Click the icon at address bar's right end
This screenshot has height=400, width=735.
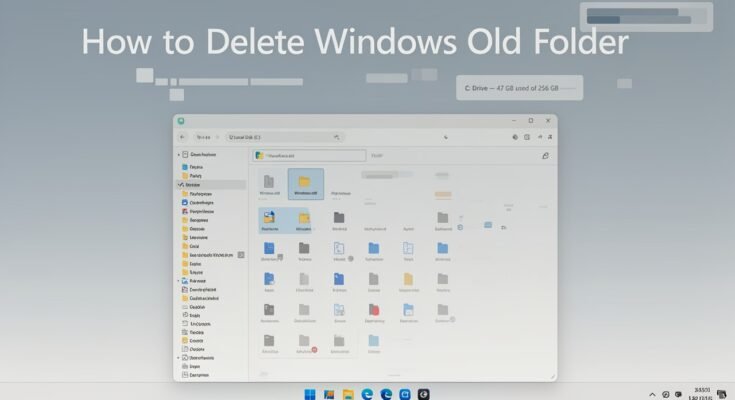(337, 137)
